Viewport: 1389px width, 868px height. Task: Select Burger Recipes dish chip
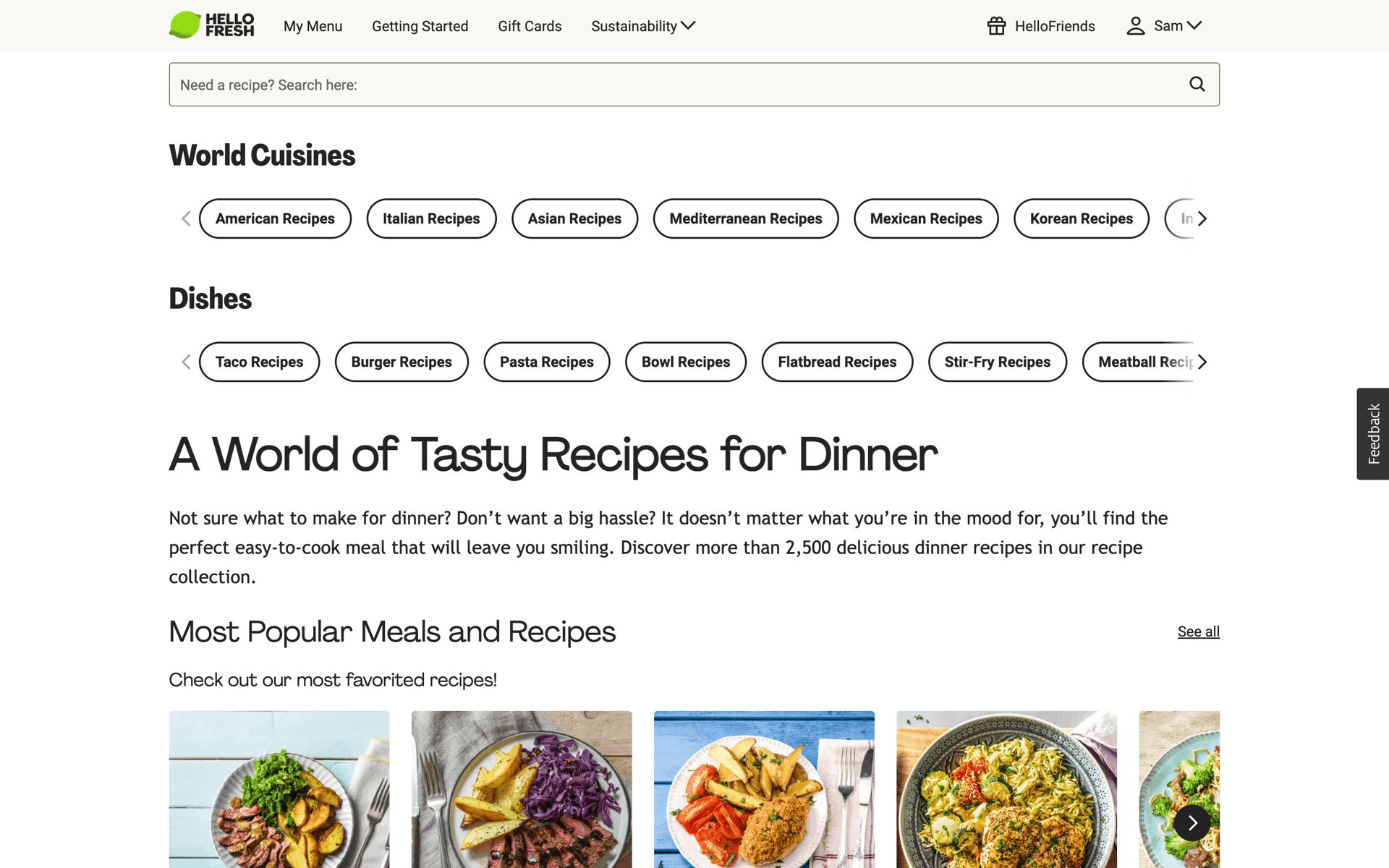point(402,362)
